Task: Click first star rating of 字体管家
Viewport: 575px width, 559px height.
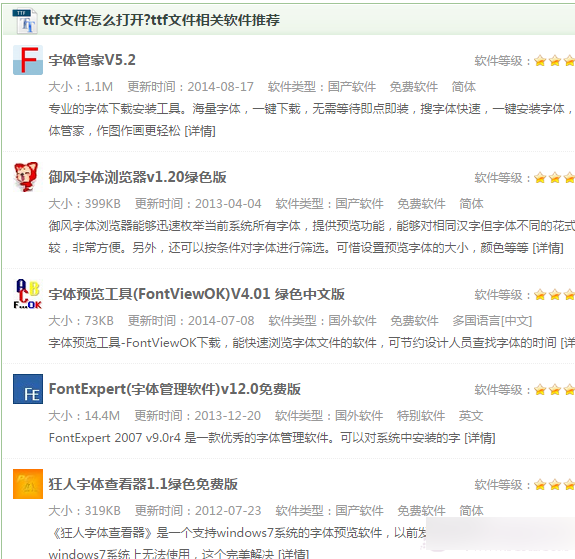Action: pos(540,61)
